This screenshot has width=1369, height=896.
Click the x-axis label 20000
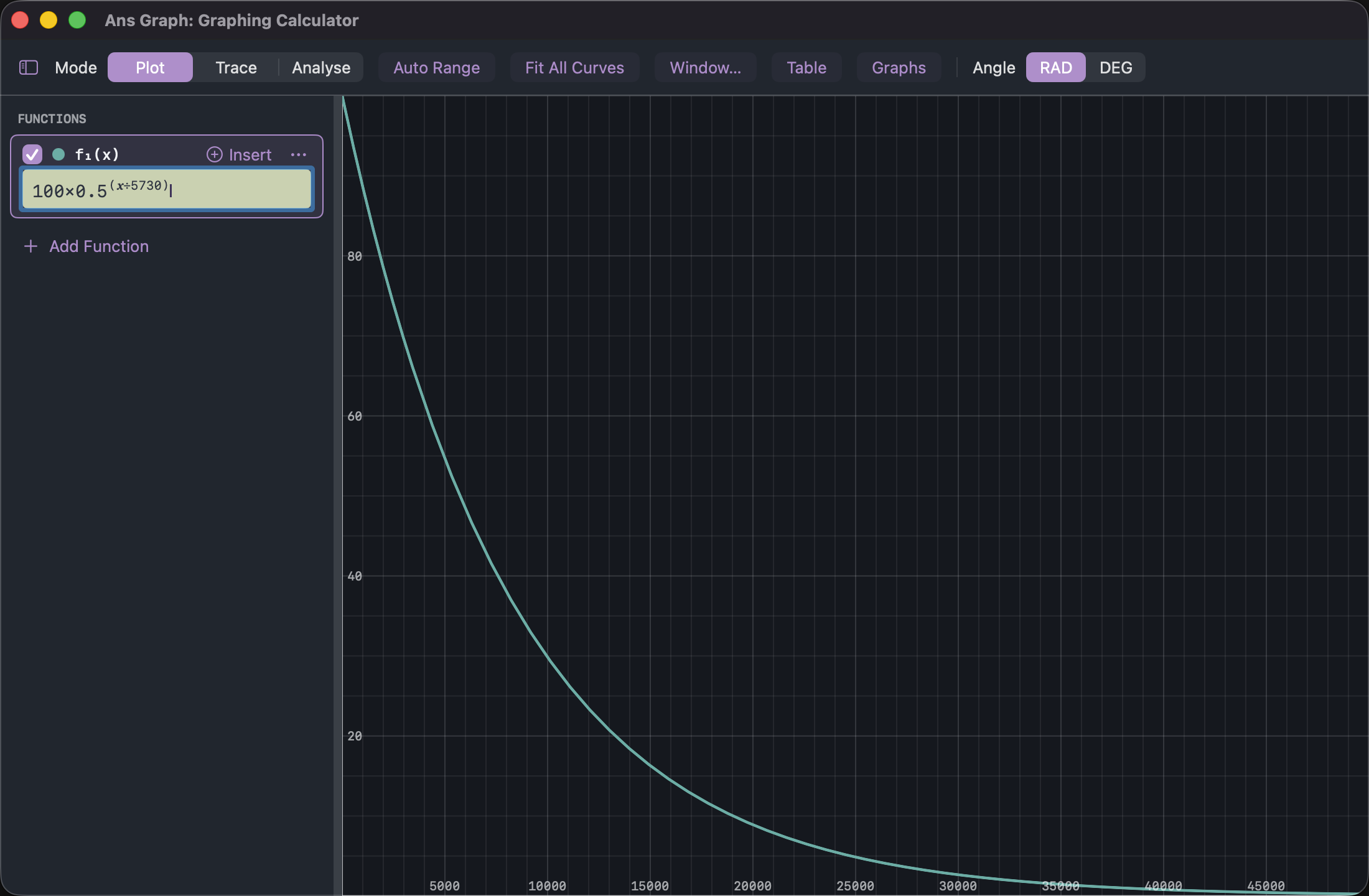pyautogui.click(x=753, y=885)
